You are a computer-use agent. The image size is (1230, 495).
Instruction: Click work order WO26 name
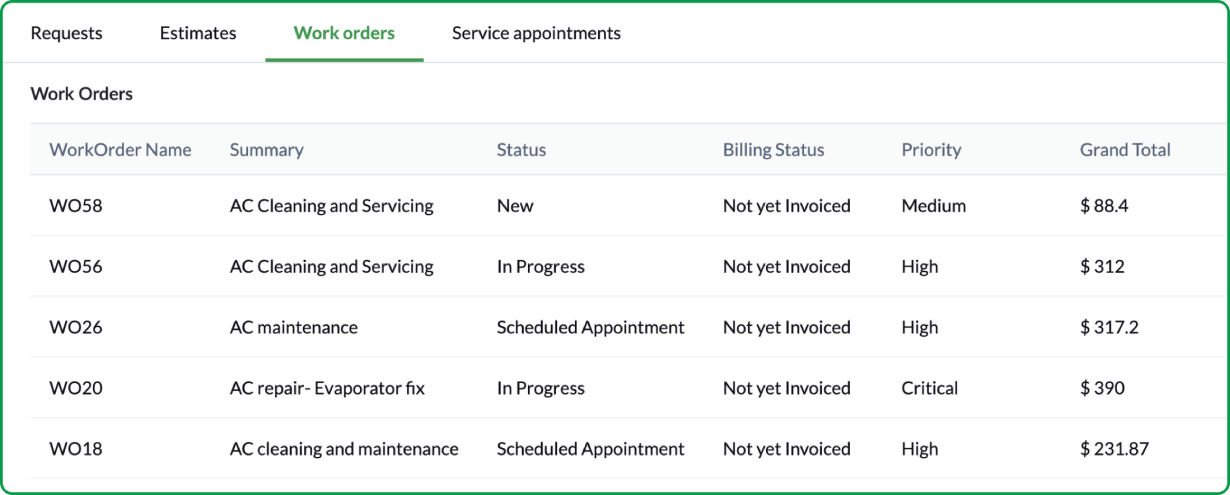click(76, 327)
